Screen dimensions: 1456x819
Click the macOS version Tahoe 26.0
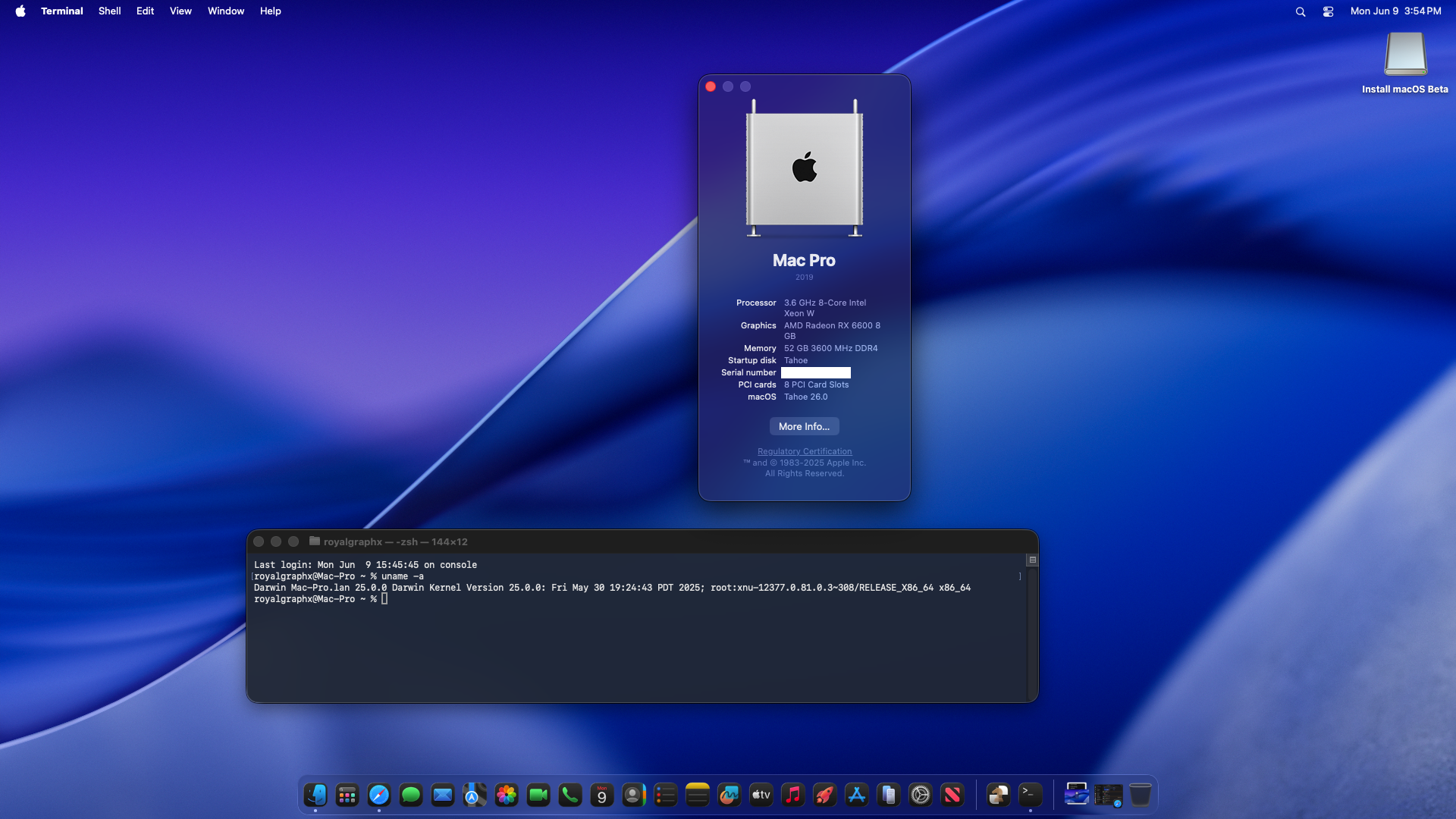(805, 397)
